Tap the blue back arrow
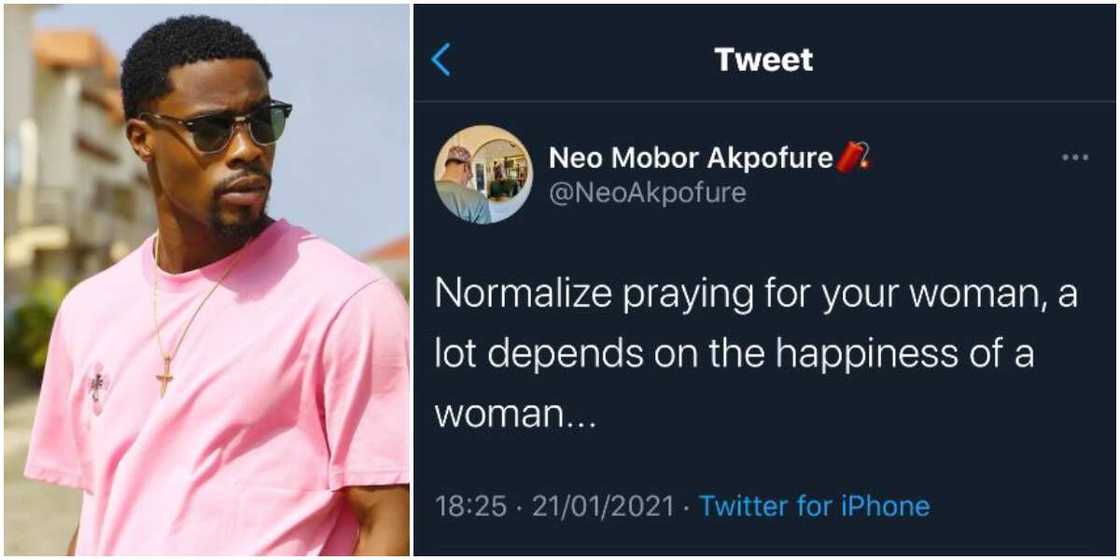The image size is (1120, 560). tap(441, 60)
